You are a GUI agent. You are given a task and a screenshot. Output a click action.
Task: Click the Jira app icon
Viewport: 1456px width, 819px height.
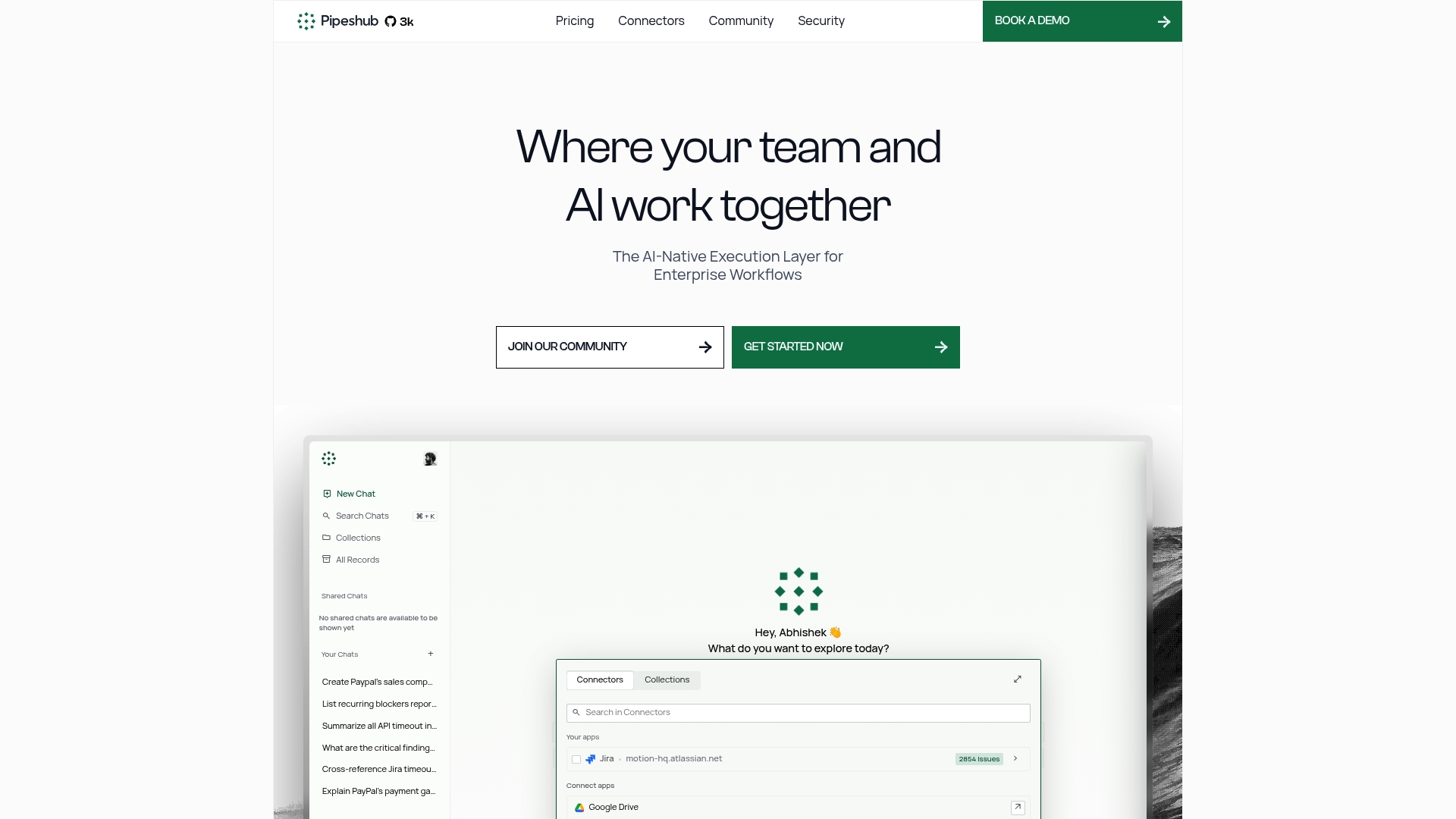591,759
